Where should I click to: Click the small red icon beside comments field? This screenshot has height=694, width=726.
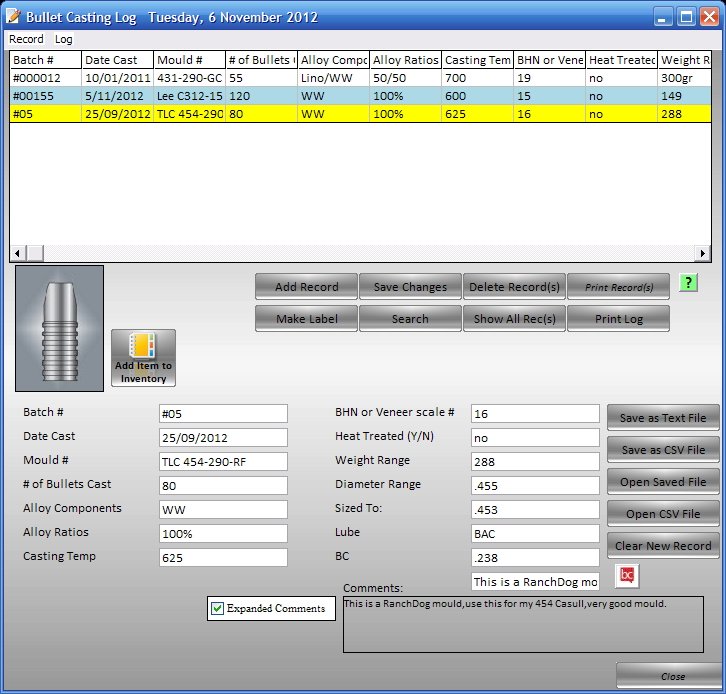[628, 576]
